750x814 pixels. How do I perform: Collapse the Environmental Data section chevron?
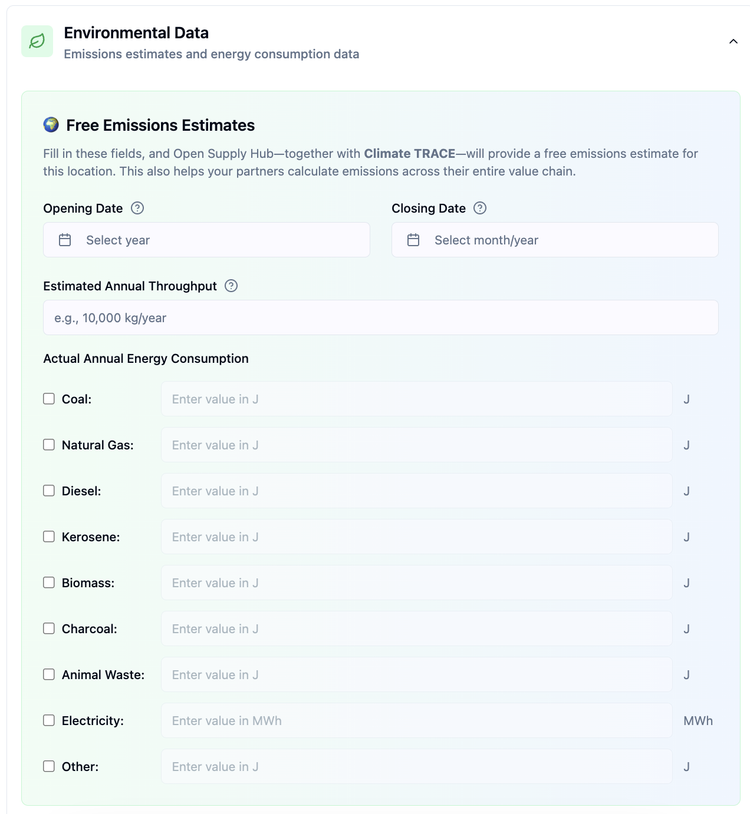coord(733,42)
